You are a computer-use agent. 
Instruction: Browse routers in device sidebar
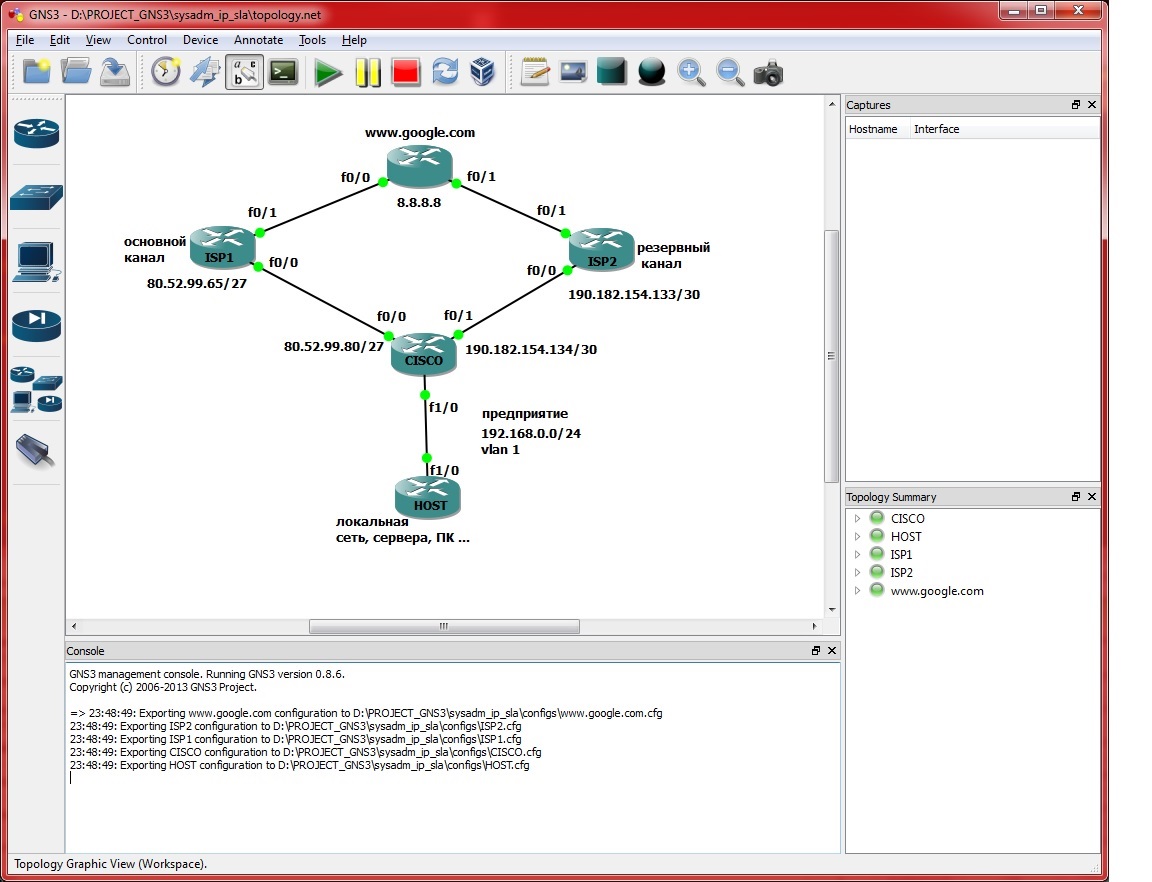tap(36, 133)
